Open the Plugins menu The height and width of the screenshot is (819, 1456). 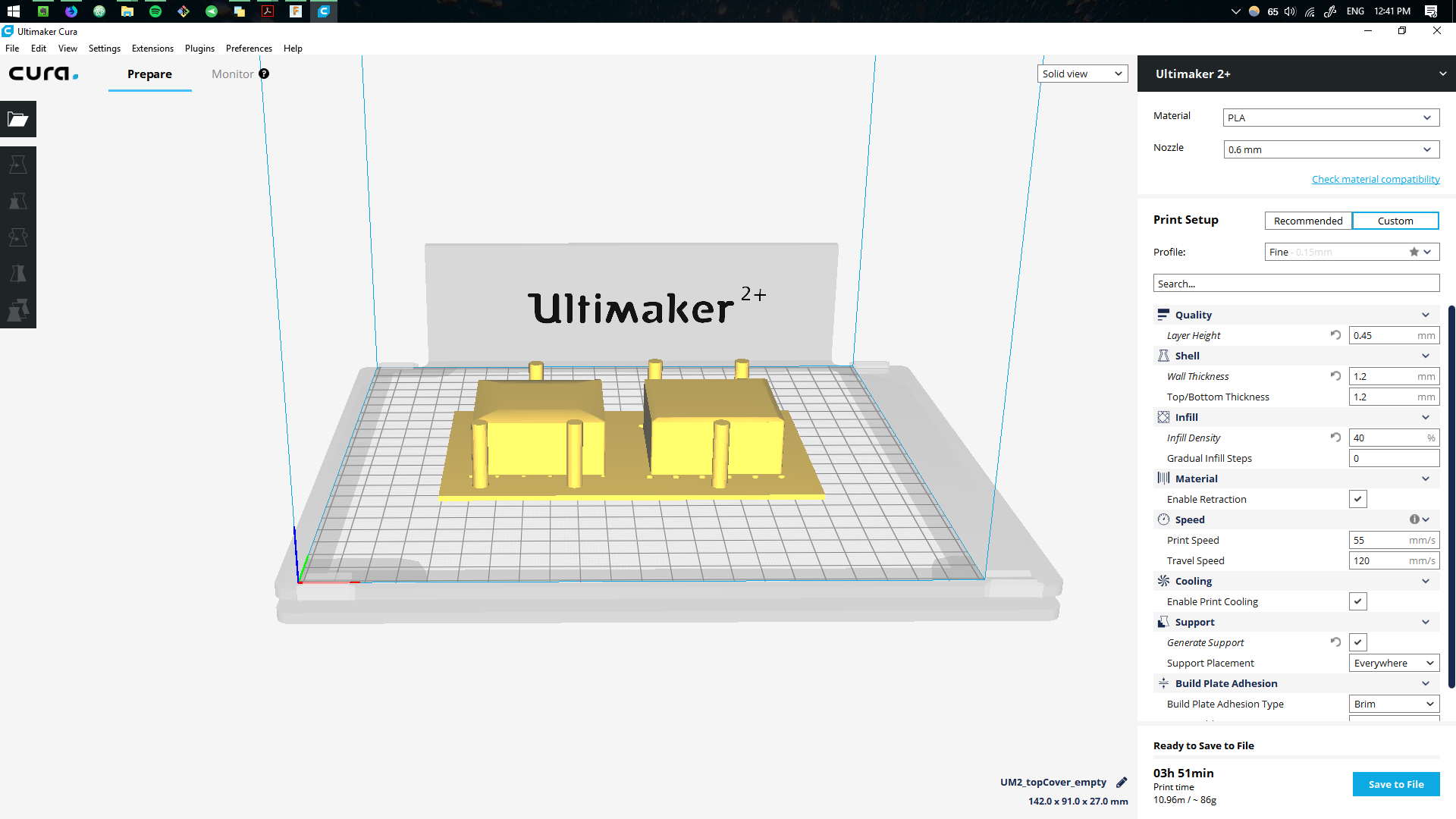(x=199, y=48)
